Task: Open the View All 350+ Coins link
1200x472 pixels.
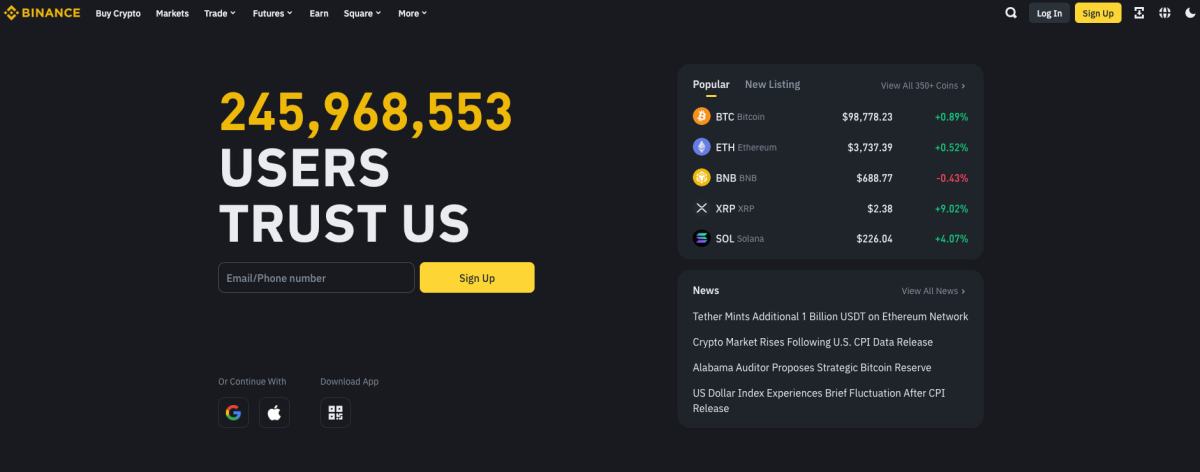Action: click(x=923, y=86)
